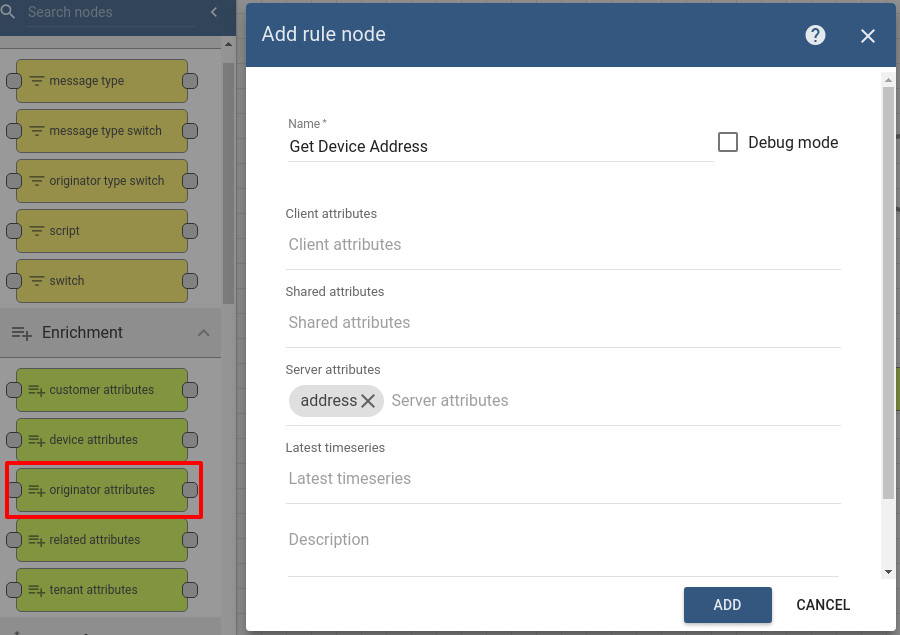Enable the Debug mode checkbox
Screen dimensions: 900x635
728,142
